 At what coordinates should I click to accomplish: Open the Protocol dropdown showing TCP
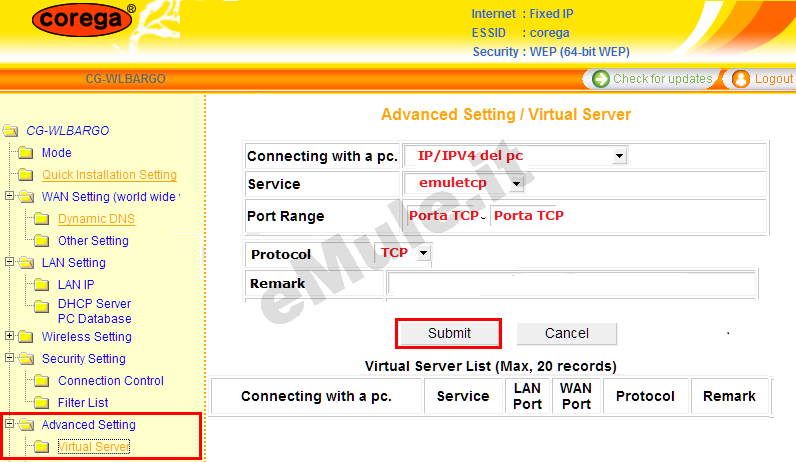click(x=423, y=254)
